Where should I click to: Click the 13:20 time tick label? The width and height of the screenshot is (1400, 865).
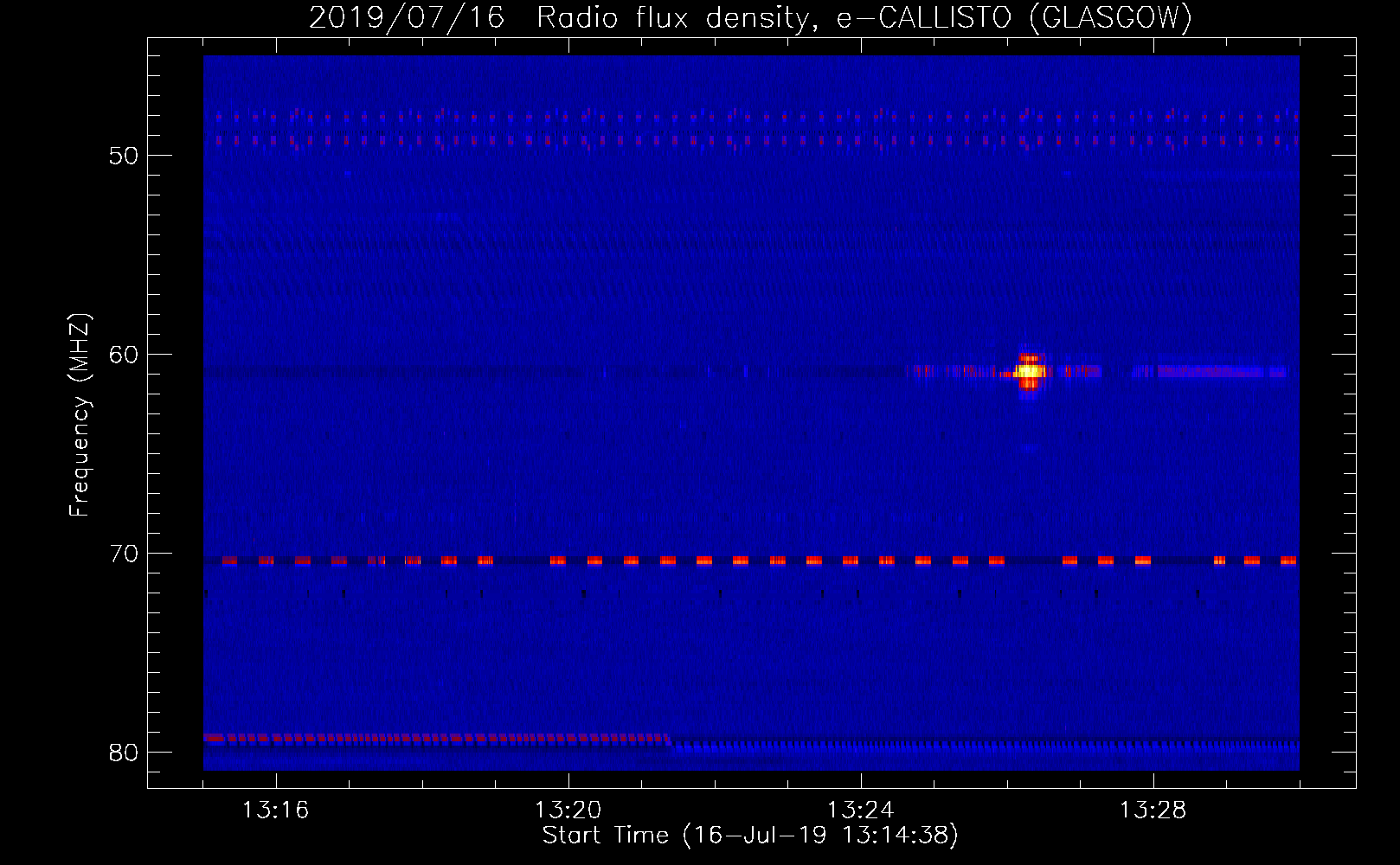pos(568,811)
